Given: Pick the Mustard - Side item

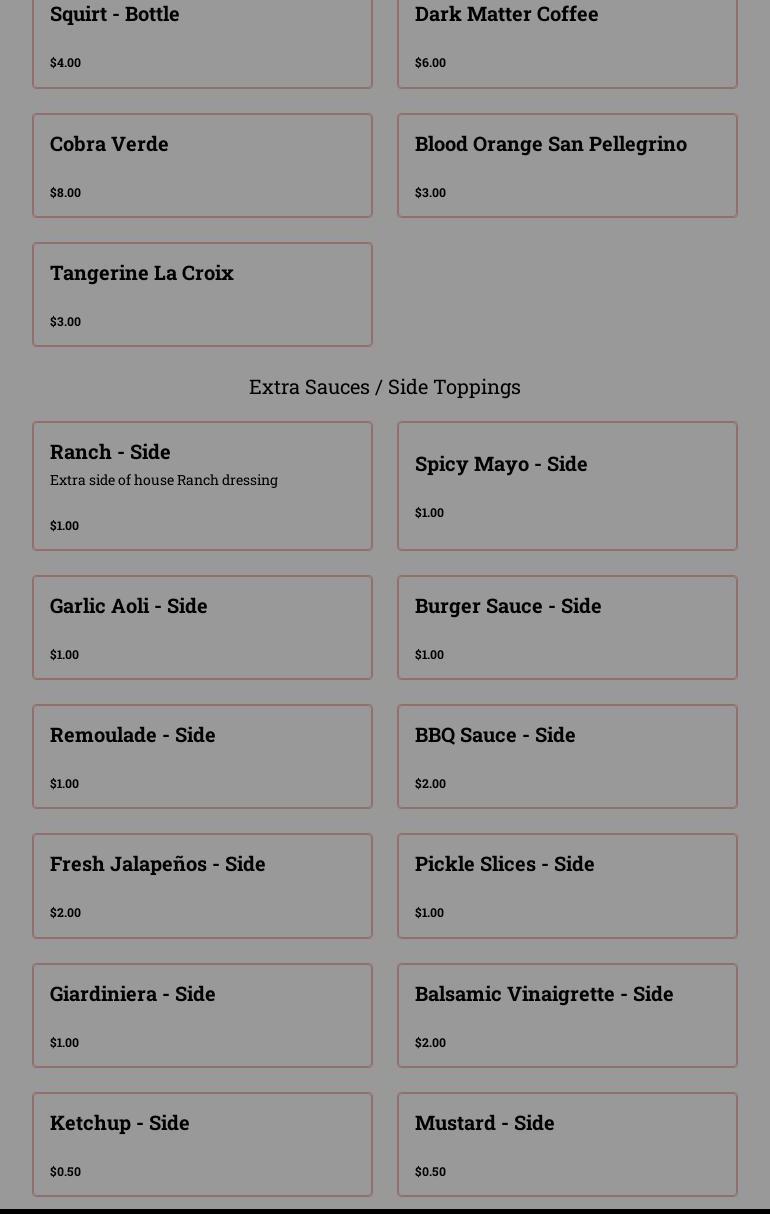Looking at the screenshot, I should point(567,1144).
